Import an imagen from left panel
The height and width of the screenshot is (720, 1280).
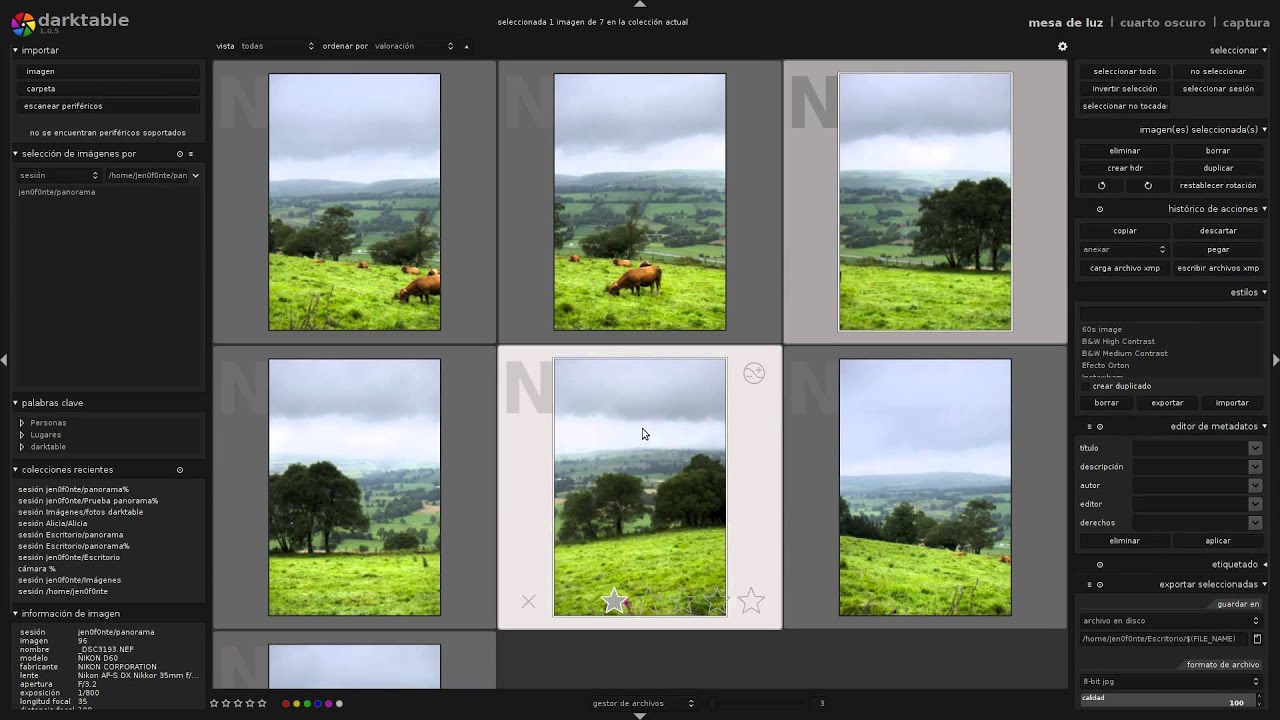109,71
